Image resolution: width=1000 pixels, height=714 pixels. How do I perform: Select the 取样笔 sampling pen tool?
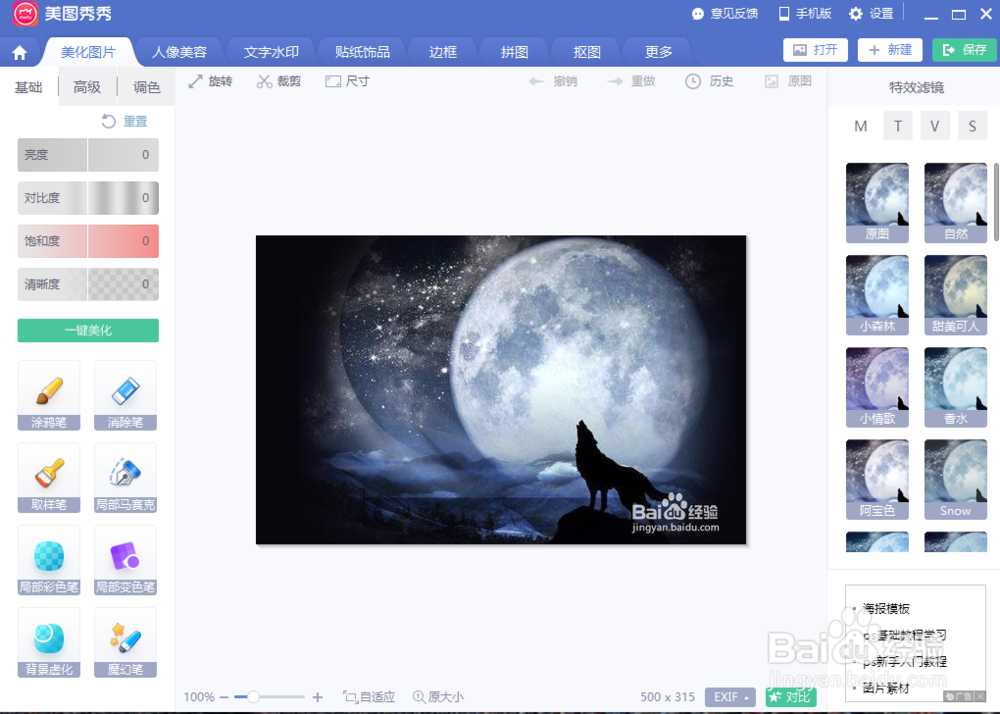click(48, 478)
